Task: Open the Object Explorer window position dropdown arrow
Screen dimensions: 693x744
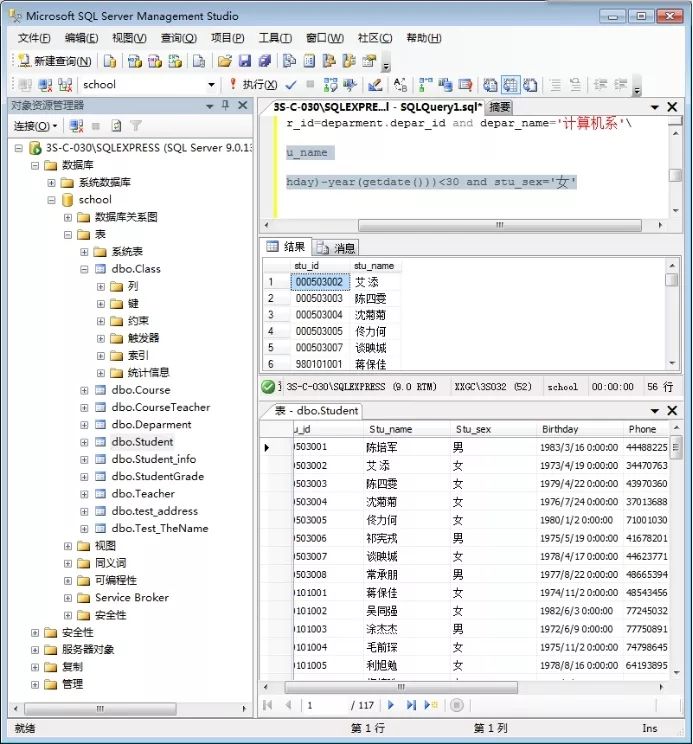Action: tap(210, 106)
